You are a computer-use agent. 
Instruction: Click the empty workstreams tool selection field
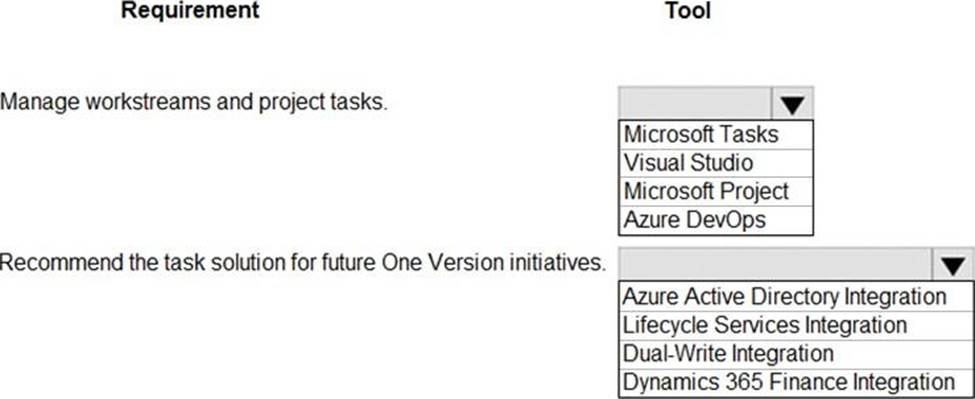click(x=695, y=103)
